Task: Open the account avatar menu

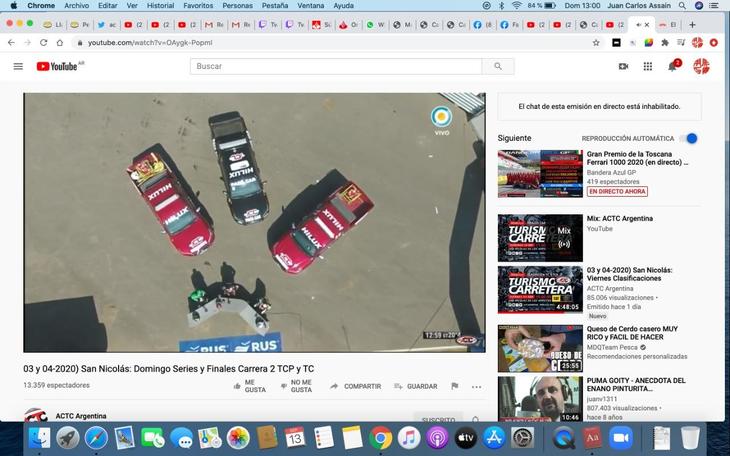Action: click(x=702, y=66)
